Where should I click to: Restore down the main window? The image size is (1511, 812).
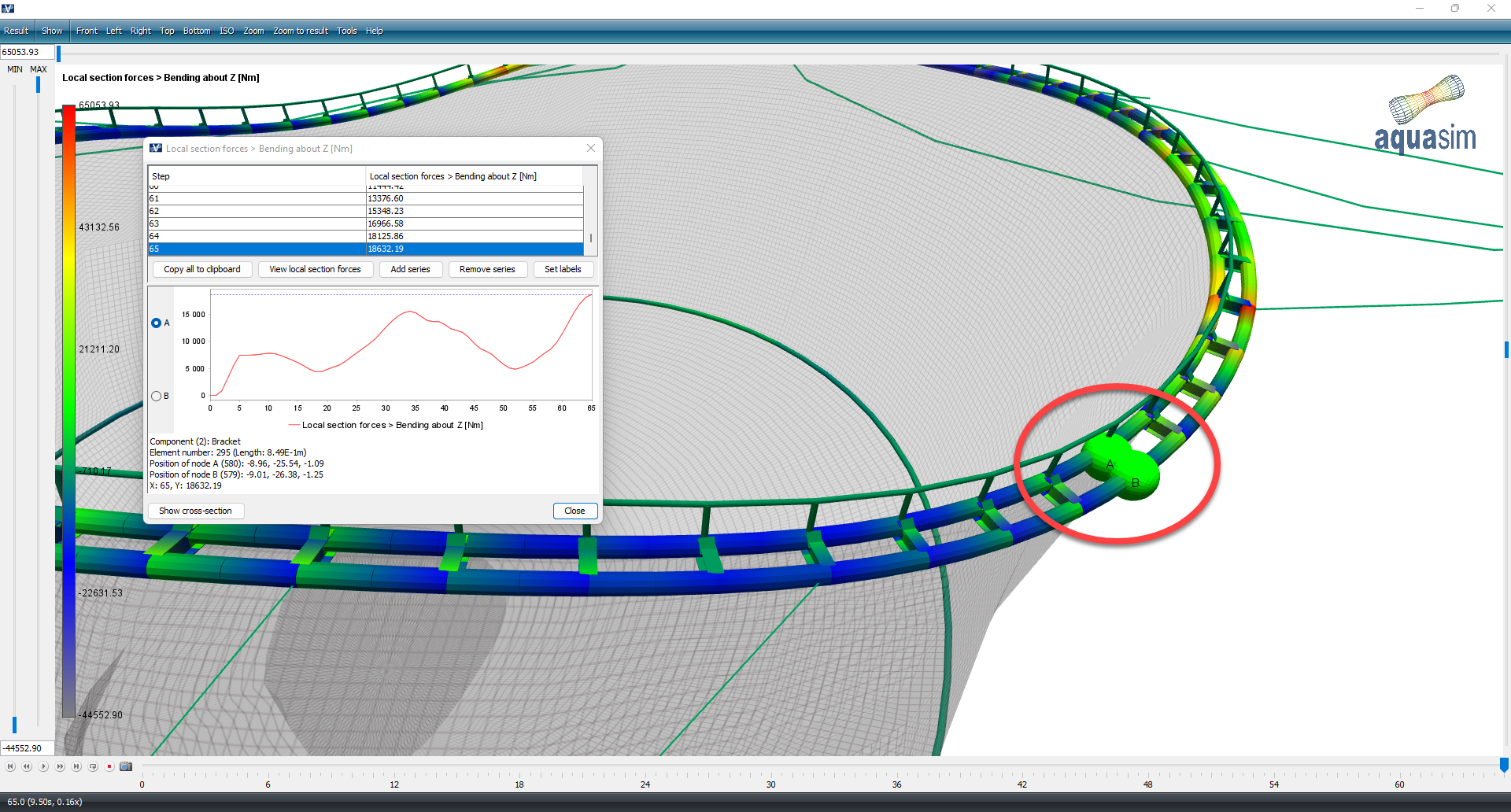click(1455, 8)
